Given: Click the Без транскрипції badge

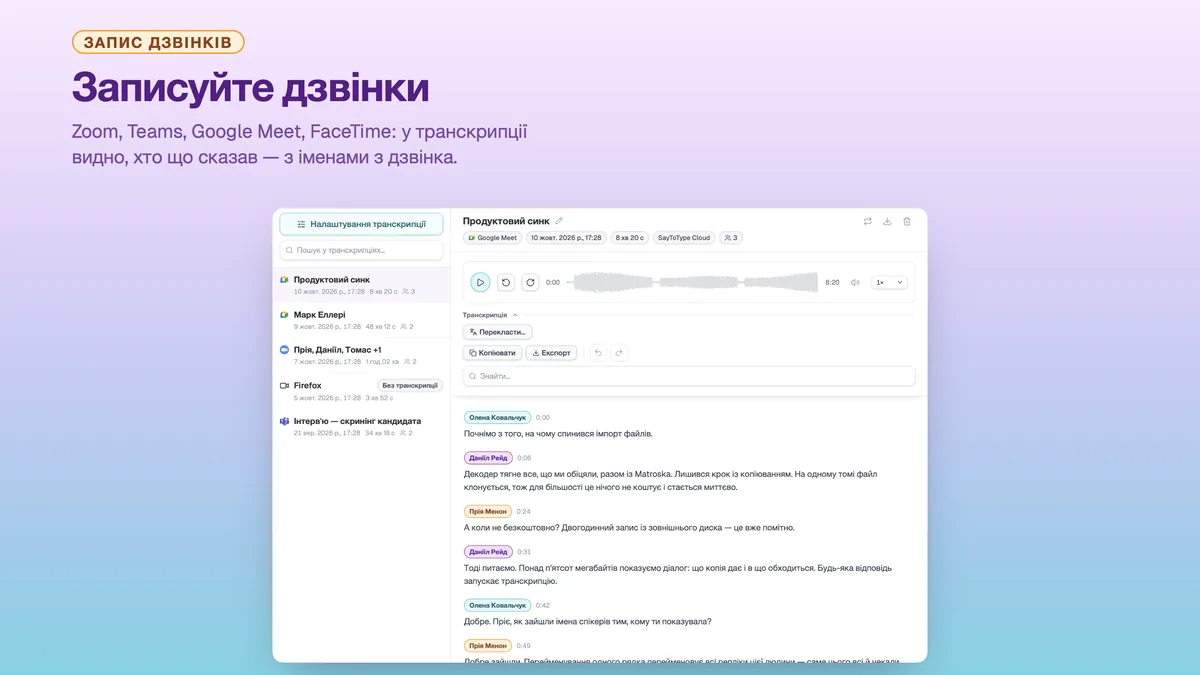Looking at the screenshot, I should 410,385.
